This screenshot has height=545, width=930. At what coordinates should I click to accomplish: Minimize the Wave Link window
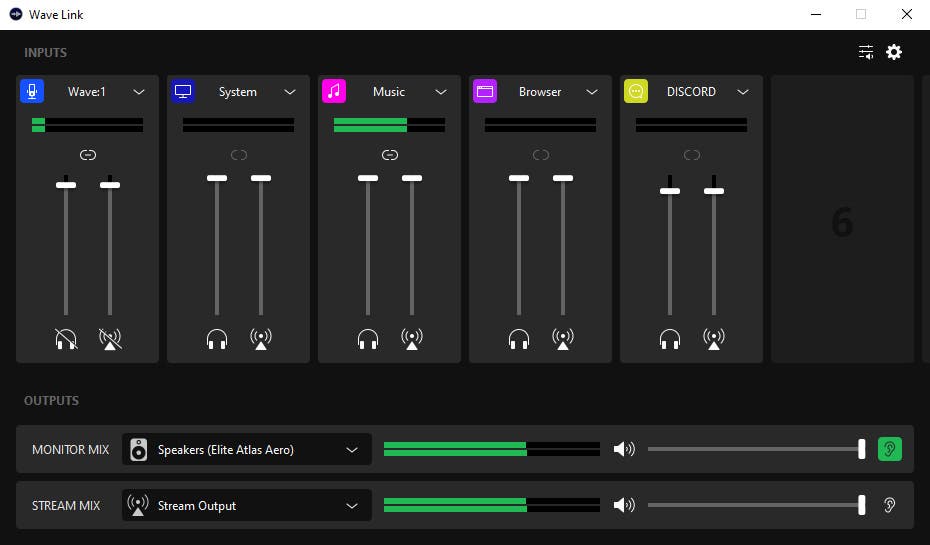click(816, 14)
